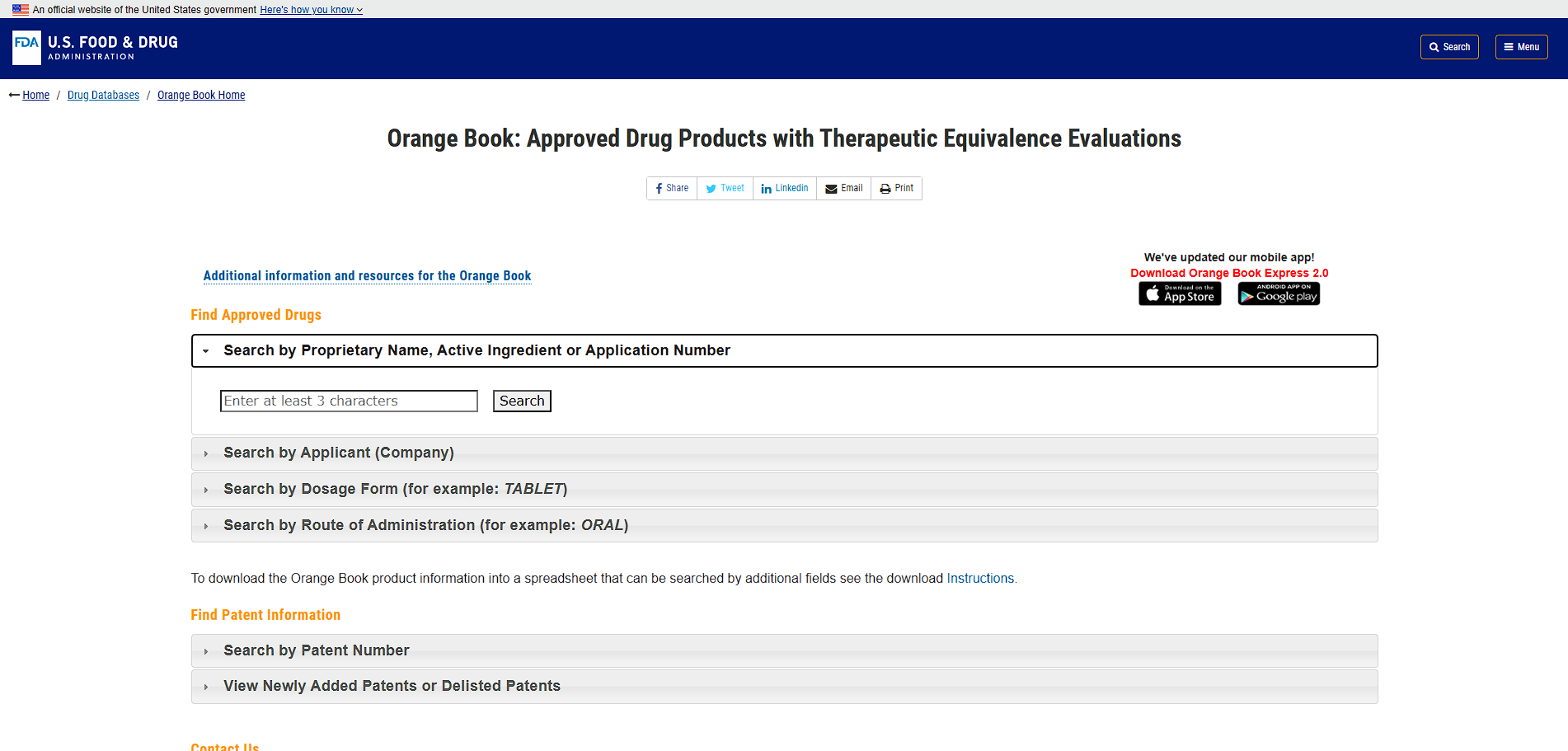This screenshot has height=751, width=1568.
Task: Open the hamburger Menu in header
Action: pyautogui.click(x=1521, y=47)
